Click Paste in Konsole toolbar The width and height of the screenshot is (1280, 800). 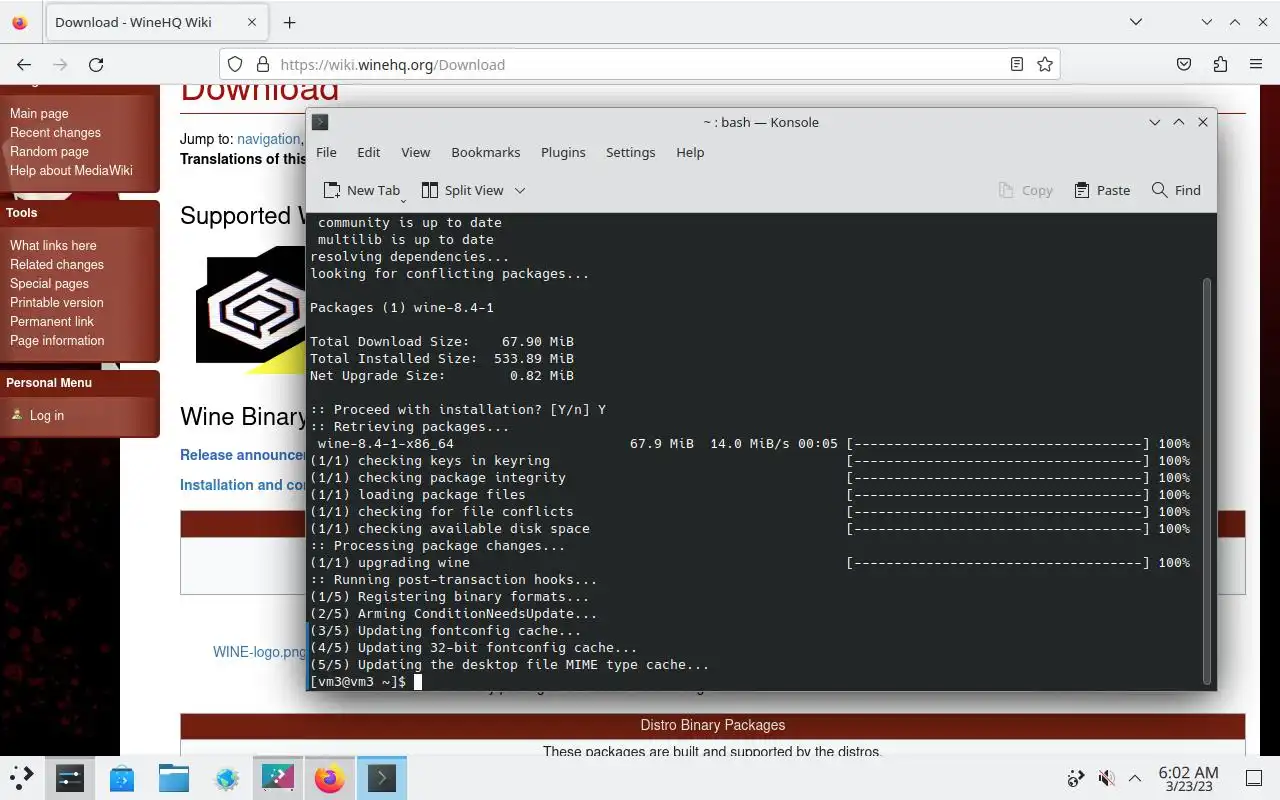pyautogui.click(x=1102, y=190)
